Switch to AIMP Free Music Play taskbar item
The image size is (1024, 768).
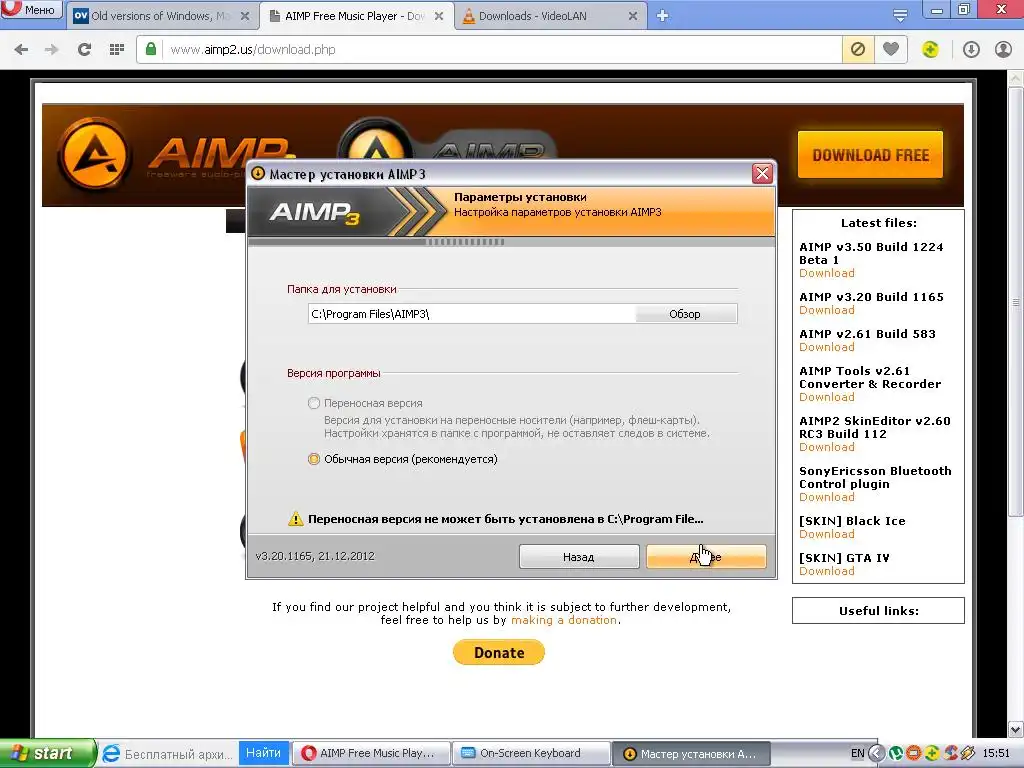pos(371,754)
